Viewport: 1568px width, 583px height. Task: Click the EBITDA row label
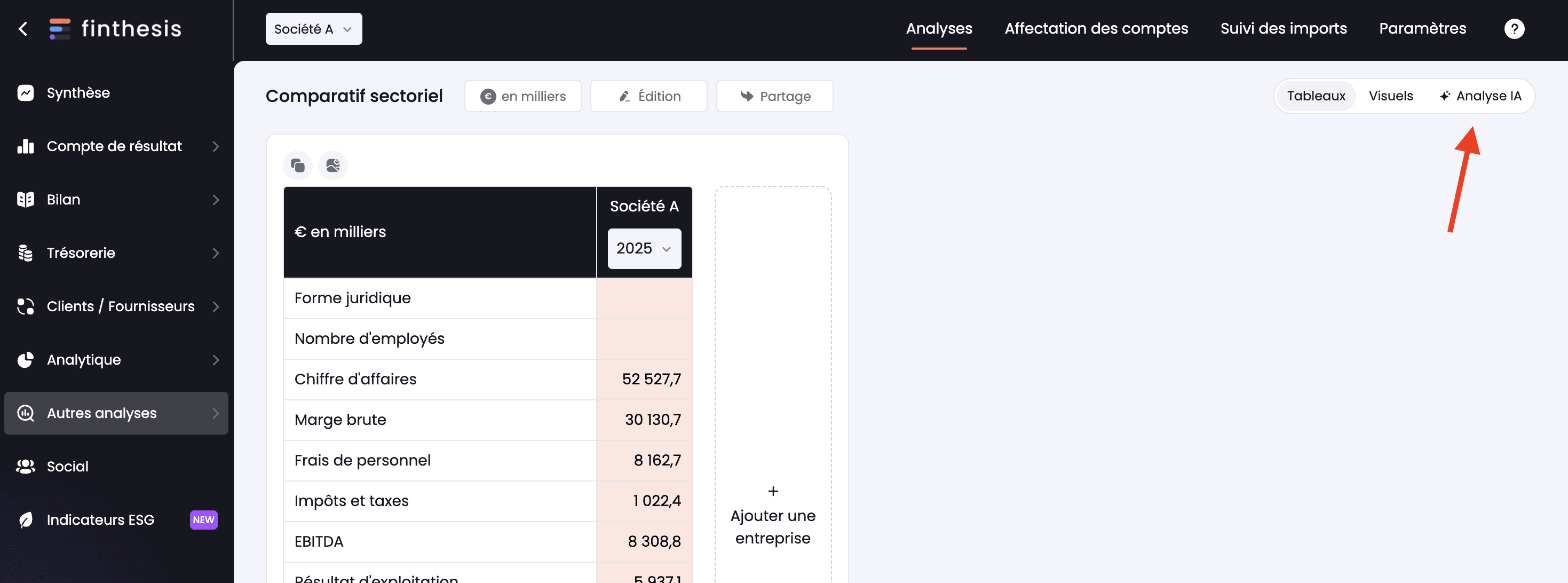click(x=319, y=541)
